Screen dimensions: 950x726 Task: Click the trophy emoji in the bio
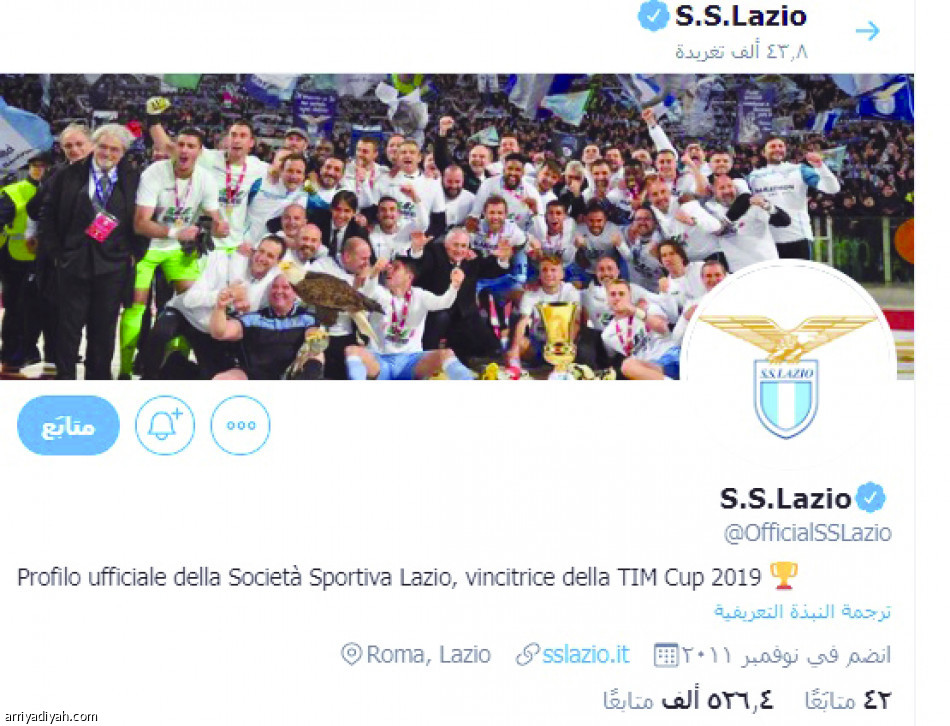click(x=783, y=576)
